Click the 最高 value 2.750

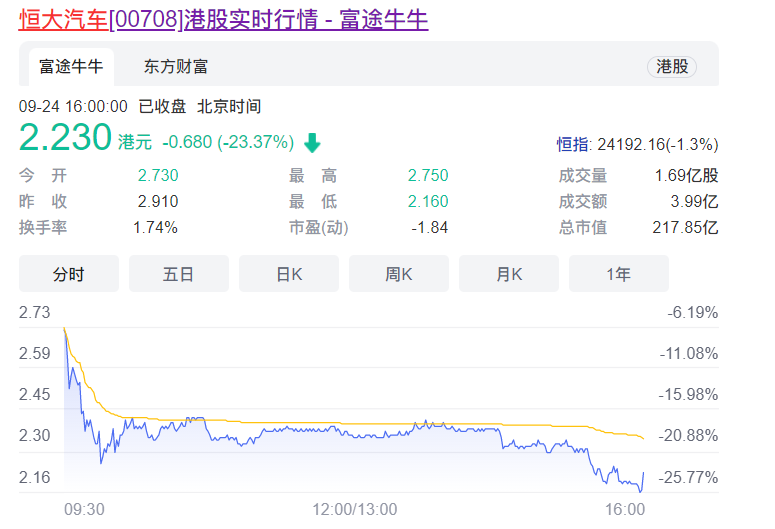tap(428, 176)
